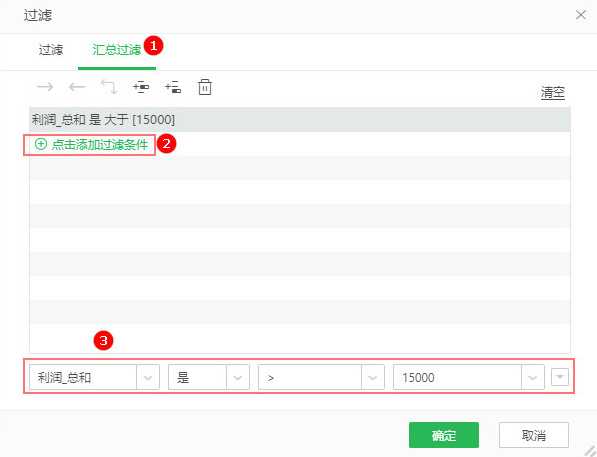Switch to the 过滤 tab
This screenshot has height=457, width=597.
pos(51,50)
